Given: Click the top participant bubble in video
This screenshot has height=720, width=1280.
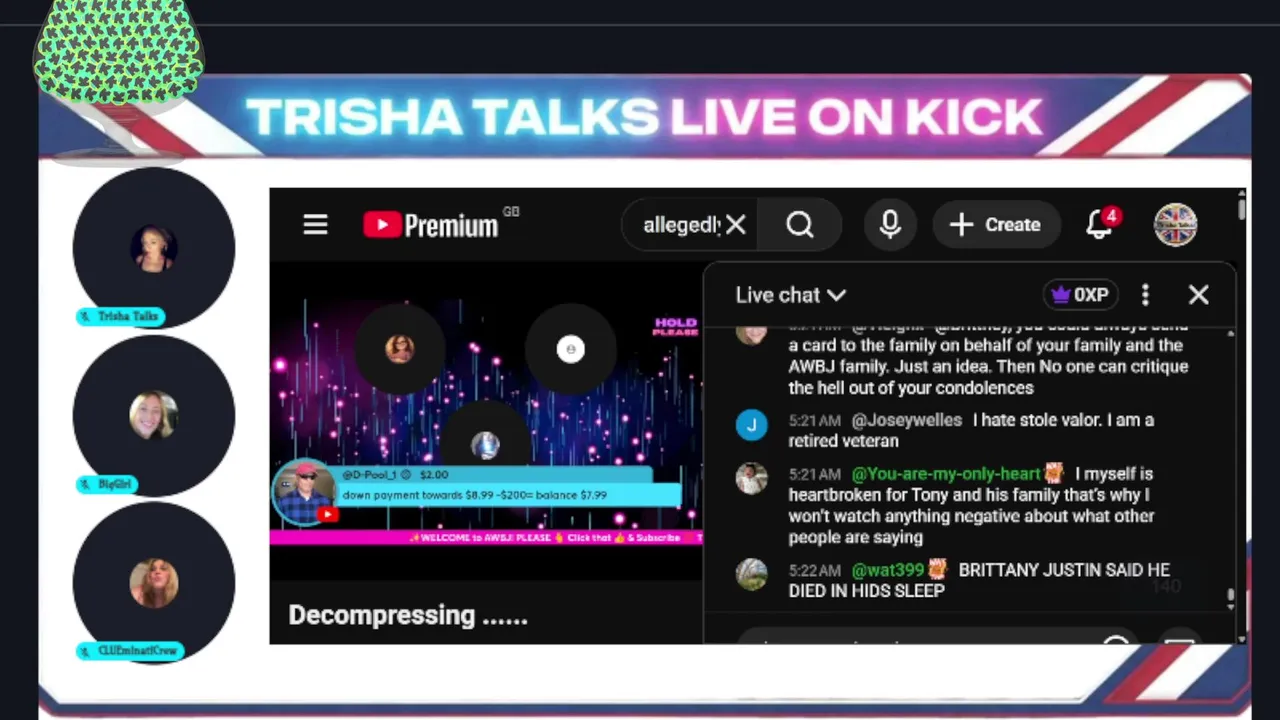Looking at the screenshot, I should tap(400, 349).
